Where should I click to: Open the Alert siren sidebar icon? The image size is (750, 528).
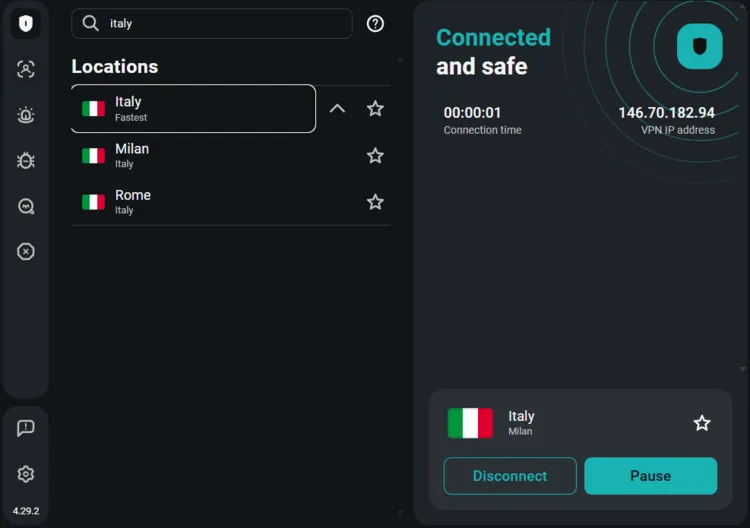point(26,115)
